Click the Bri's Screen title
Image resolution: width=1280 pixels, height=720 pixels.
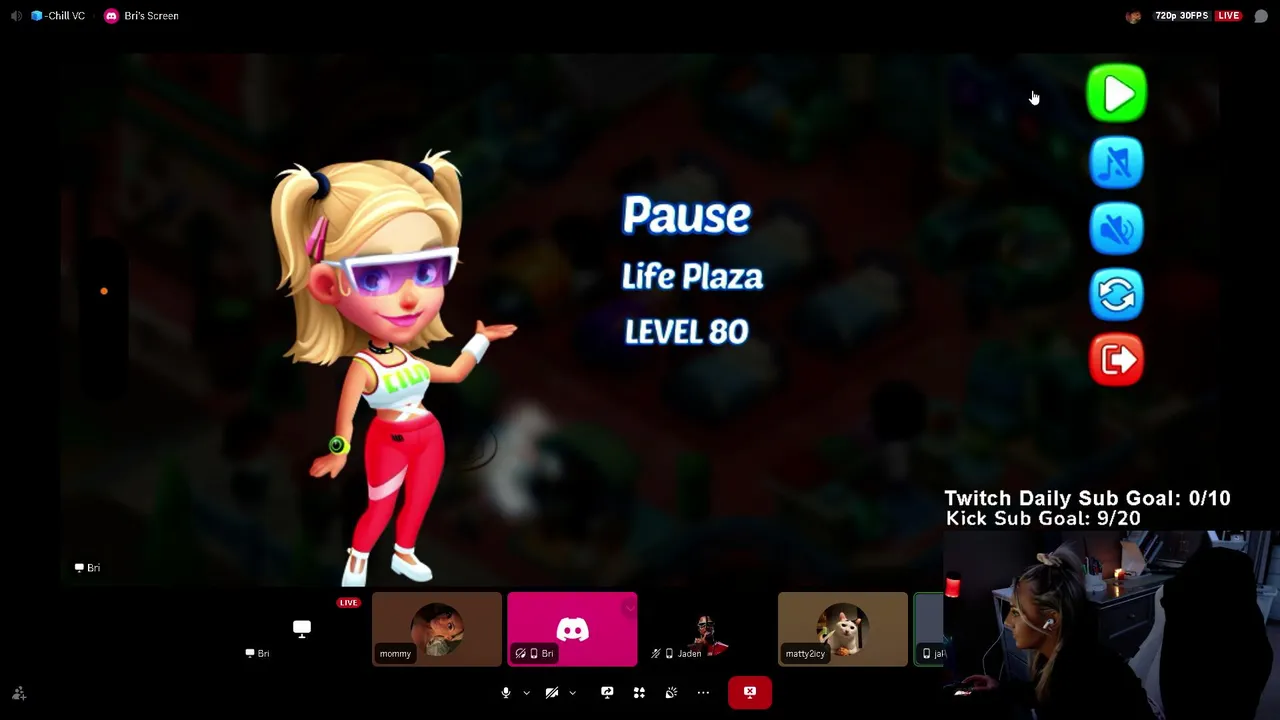151,16
